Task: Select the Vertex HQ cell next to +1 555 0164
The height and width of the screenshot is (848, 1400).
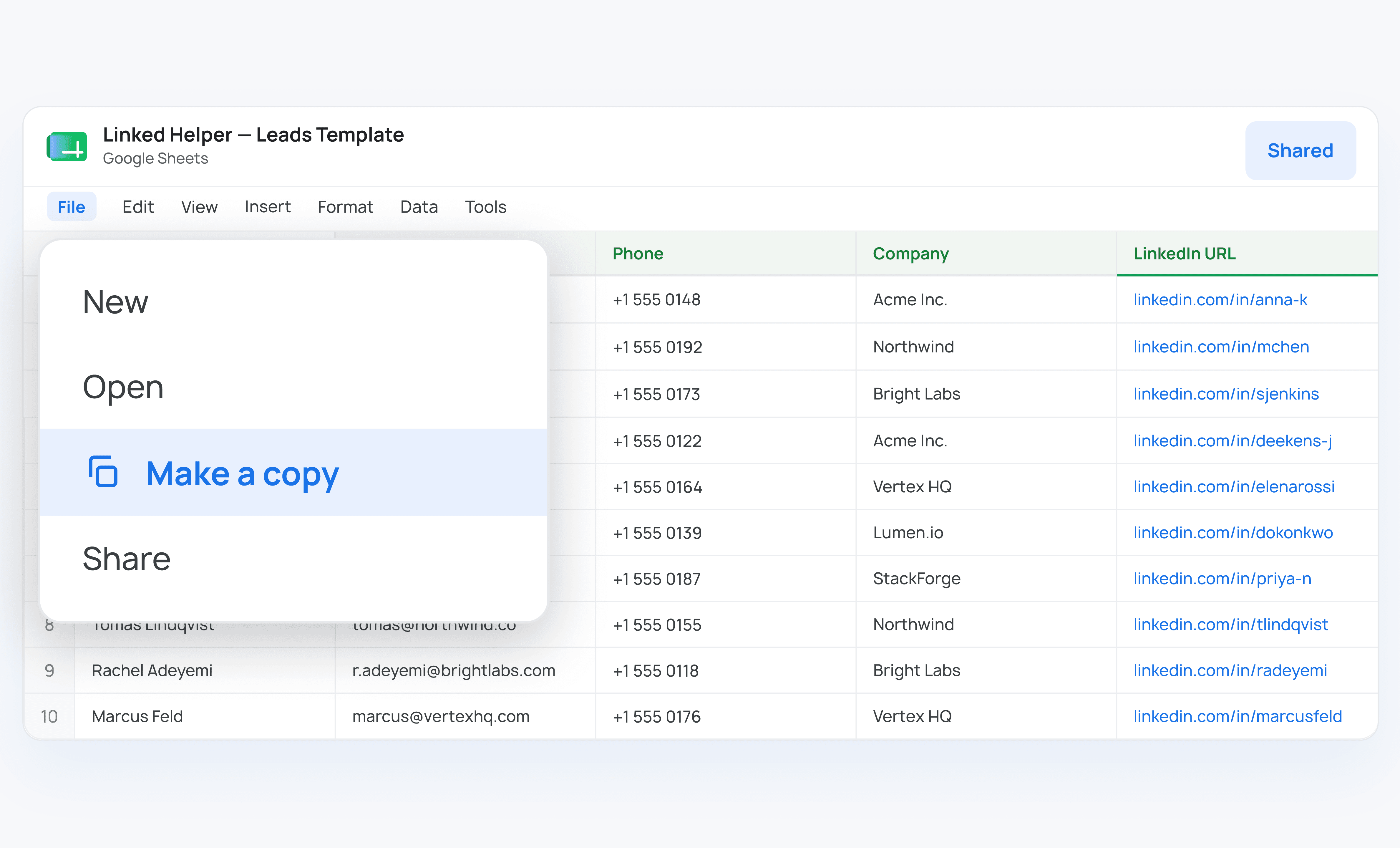Action: click(x=986, y=487)
